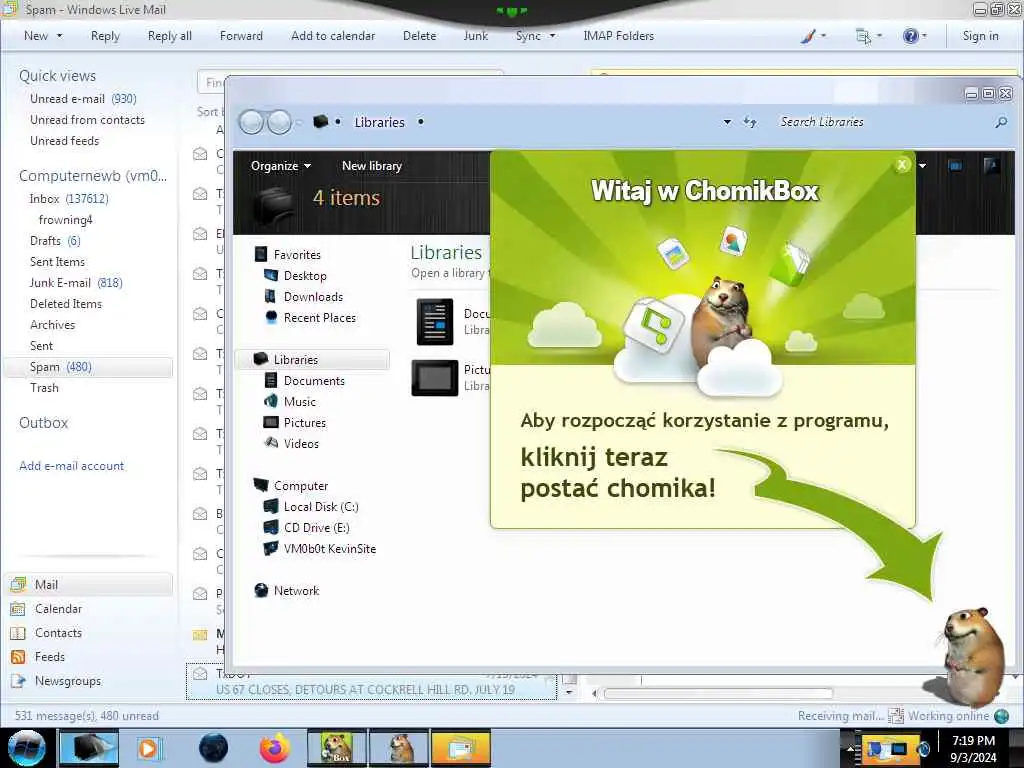Open the Contacts view in Mail
The image size is (1024, 768).
58,633
